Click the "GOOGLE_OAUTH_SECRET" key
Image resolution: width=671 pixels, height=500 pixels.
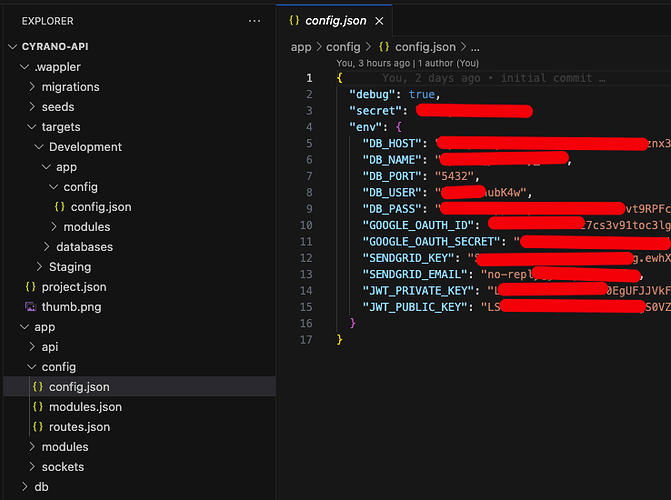[x=431, y=242]
